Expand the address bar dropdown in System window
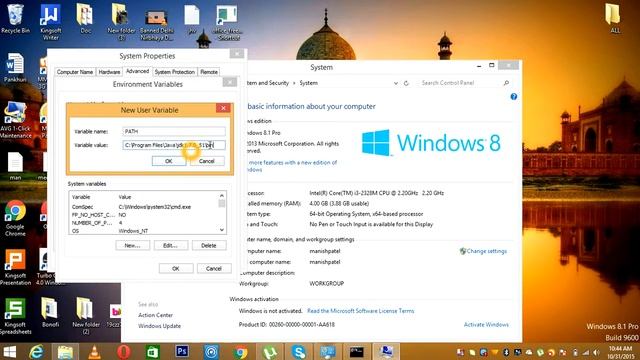Screen dimensions: 640x360 click(396, 83)
